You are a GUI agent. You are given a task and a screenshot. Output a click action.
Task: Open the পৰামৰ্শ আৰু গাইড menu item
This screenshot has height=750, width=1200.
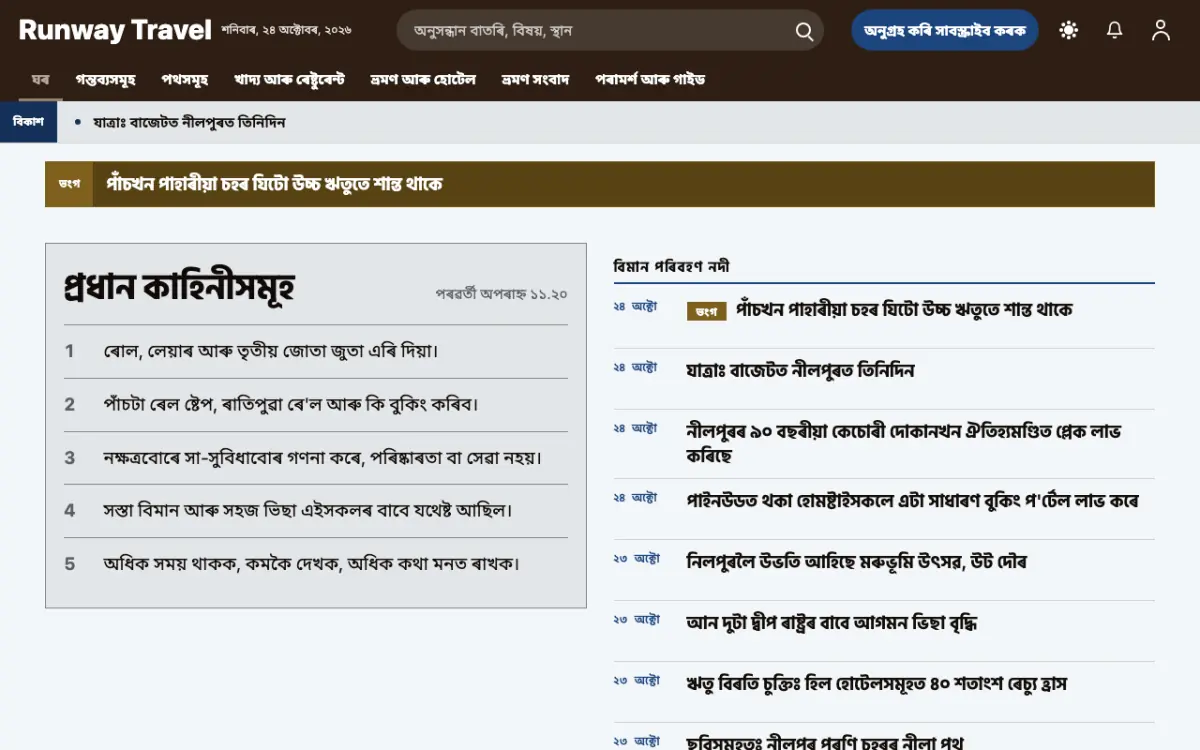pyautogui.click(x=650, y=79)
